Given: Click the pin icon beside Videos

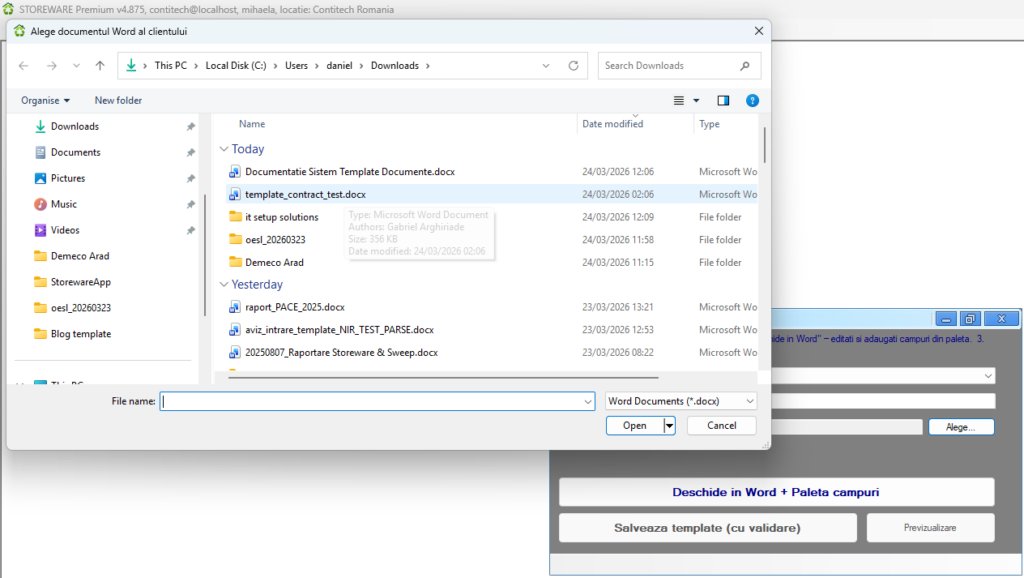Looking at the screenshot, I should [x=191, y=231].
